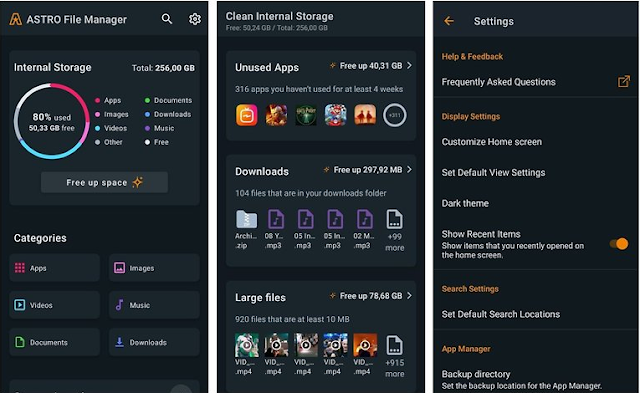Click '104 files that are in your downloads folder'
Viewport: 640px width, 393px height.
pos(311,193)
